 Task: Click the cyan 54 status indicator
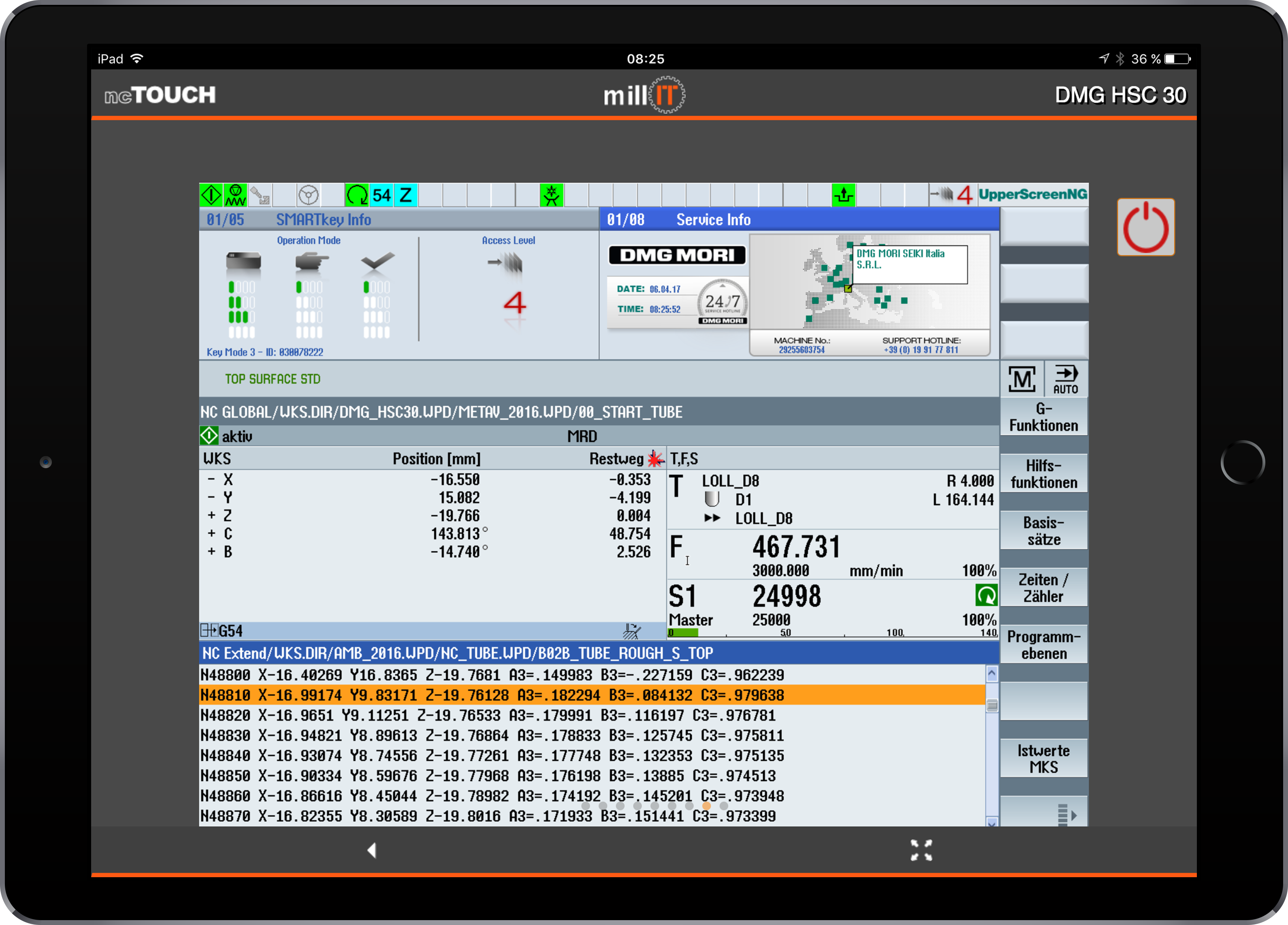pos(381,195)
